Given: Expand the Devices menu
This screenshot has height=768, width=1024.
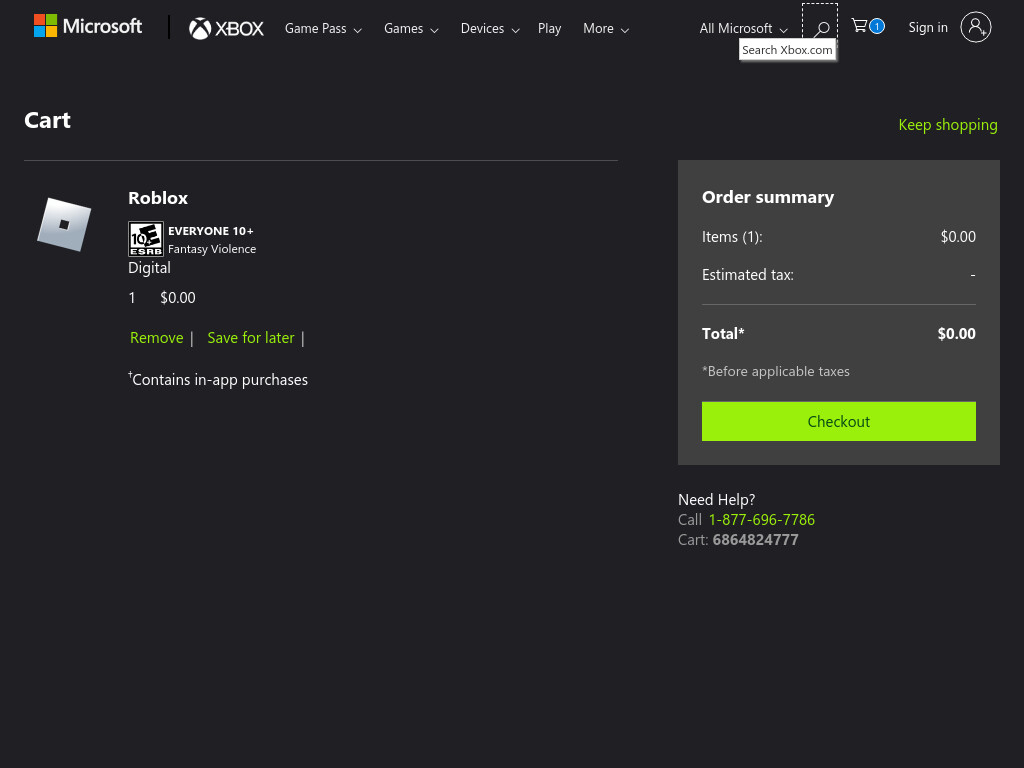Looking at the screenshot, I should [490, 29].
